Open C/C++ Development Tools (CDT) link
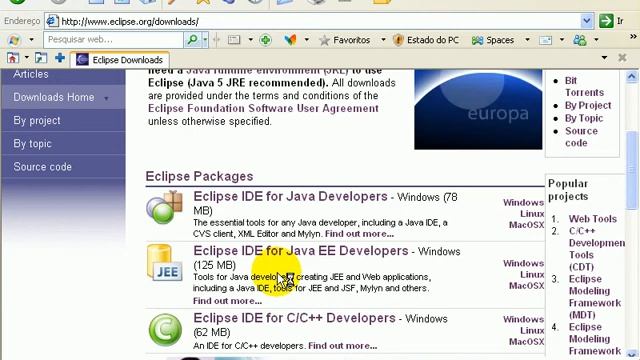Screen dimensions: 640x360 (x=597, y=249)
